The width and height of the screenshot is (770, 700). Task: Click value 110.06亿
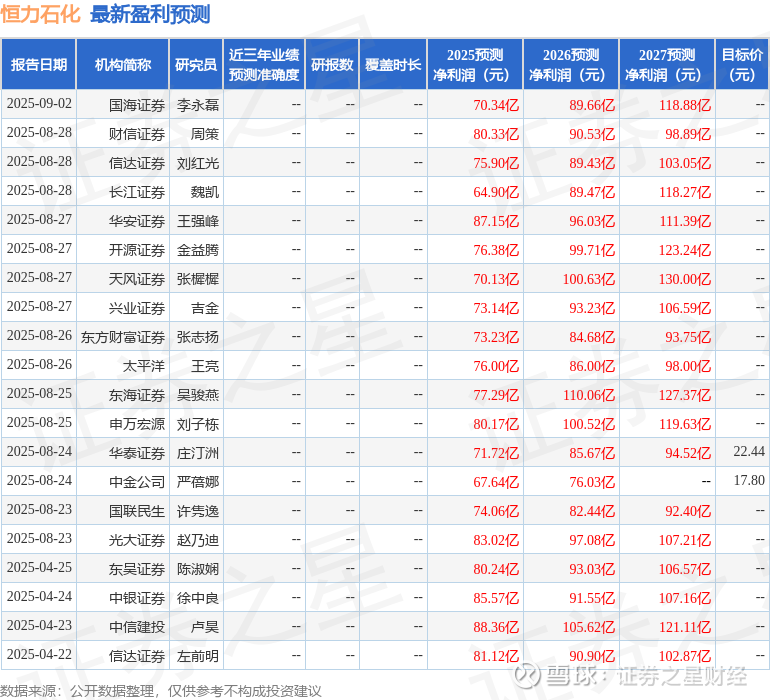pos(589,395)
